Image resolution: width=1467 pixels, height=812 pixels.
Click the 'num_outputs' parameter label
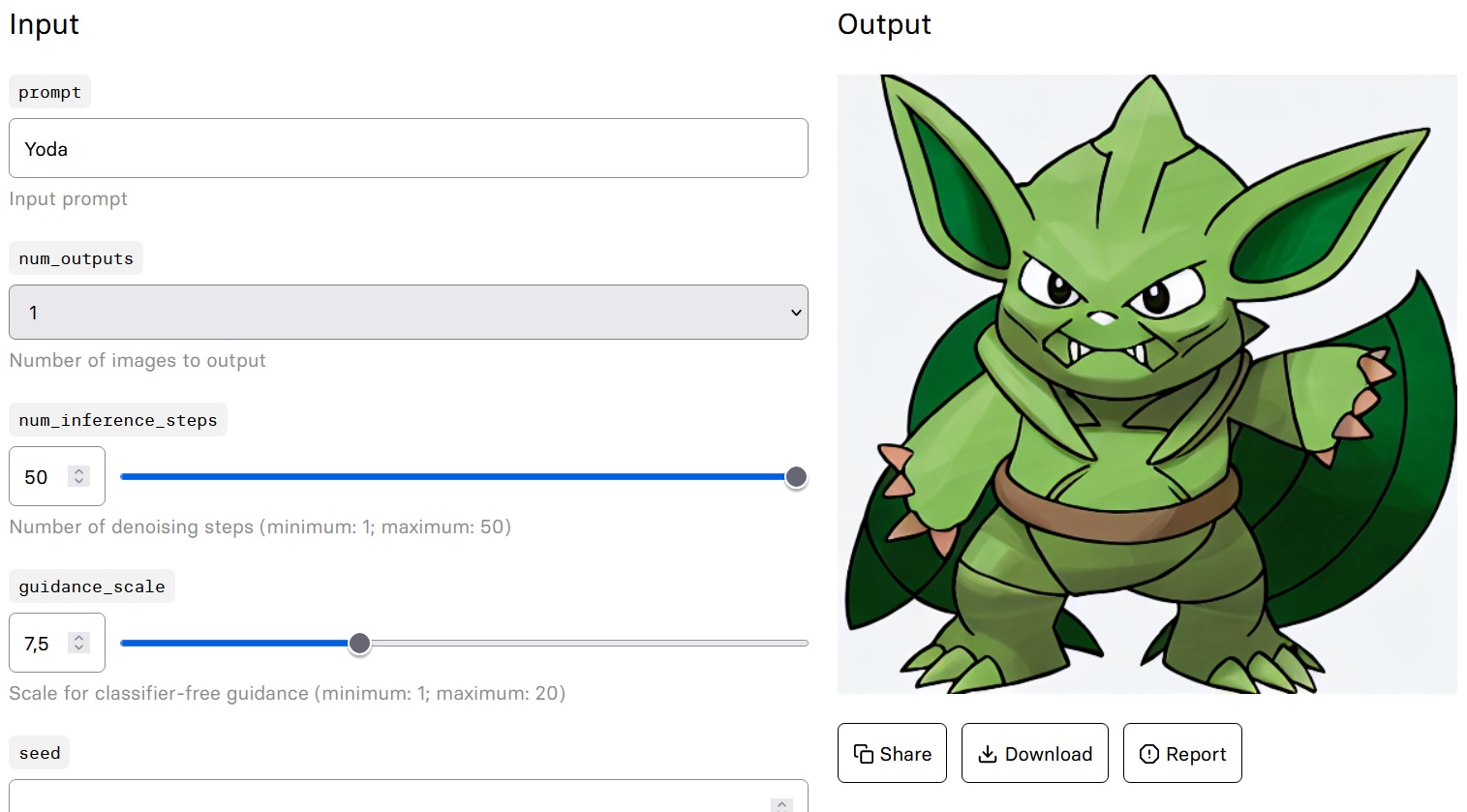(x=76, y=258)
